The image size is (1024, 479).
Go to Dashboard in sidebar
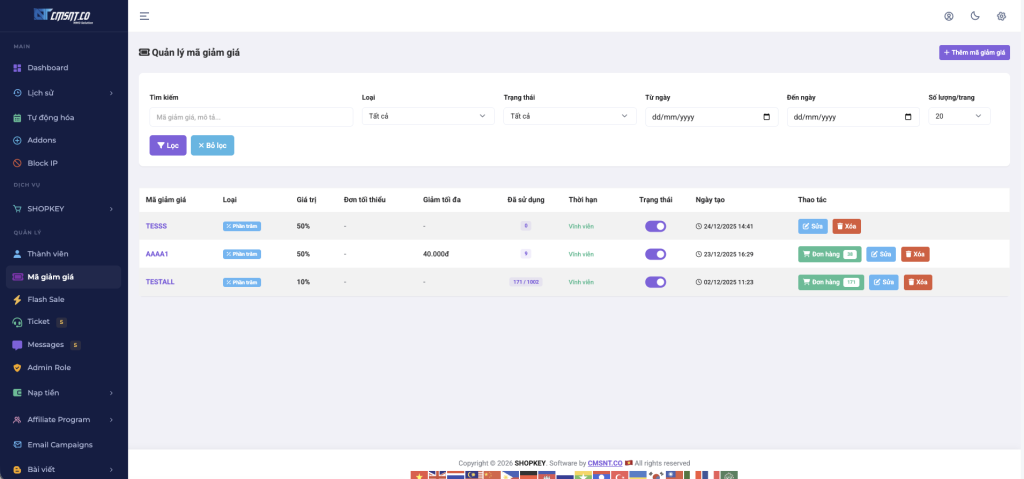(x=47, y=68)
